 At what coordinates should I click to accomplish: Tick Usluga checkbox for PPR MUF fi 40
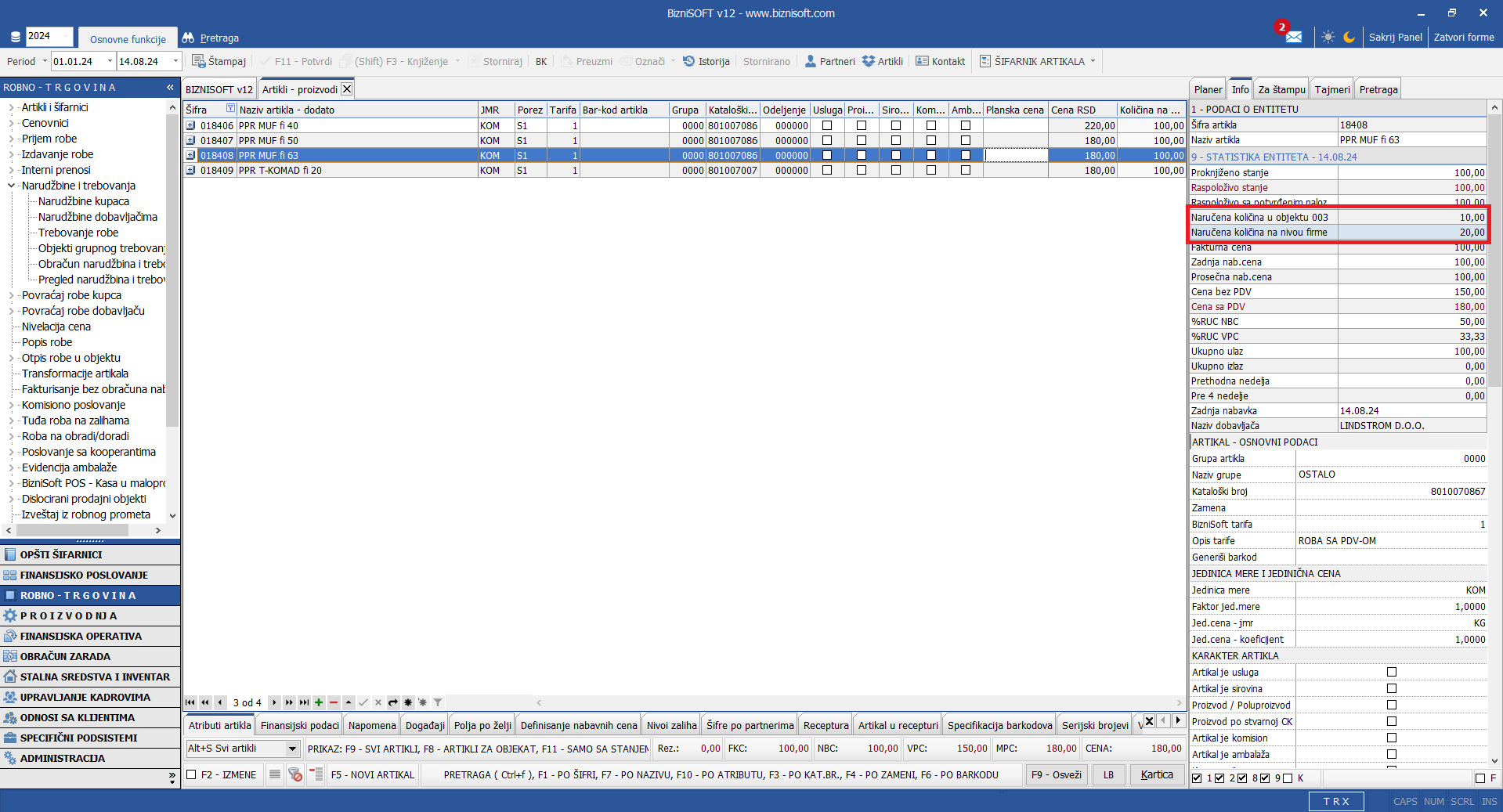point(827,125)
